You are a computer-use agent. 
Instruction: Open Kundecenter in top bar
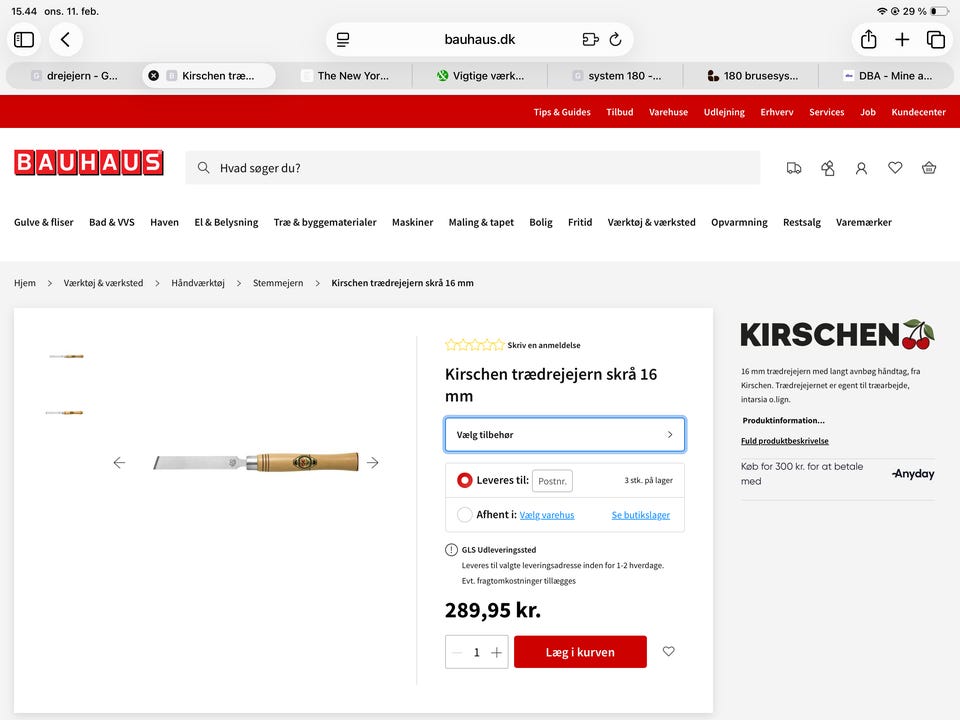(918, 112)
